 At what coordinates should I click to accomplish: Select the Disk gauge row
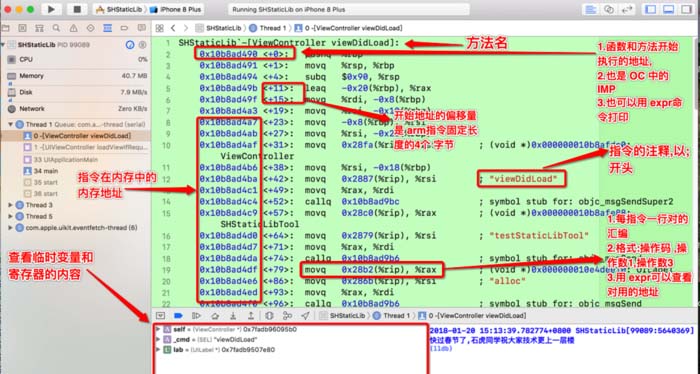[x=75, y=92]
